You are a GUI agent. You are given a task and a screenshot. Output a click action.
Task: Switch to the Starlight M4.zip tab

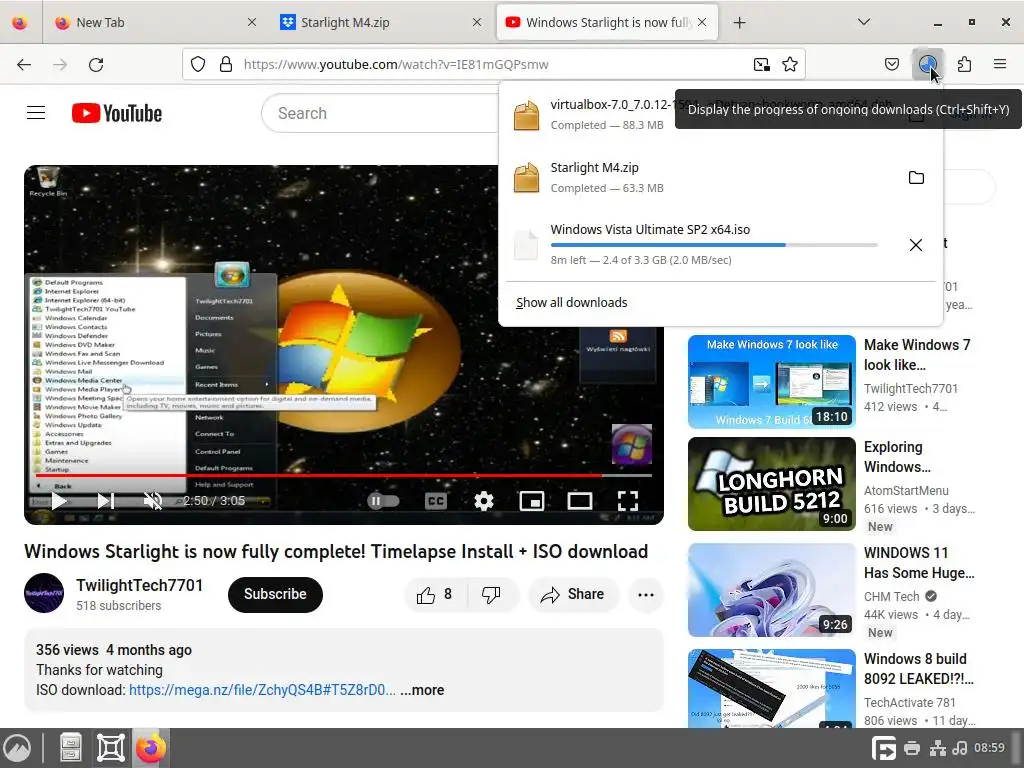pos(379,22)
